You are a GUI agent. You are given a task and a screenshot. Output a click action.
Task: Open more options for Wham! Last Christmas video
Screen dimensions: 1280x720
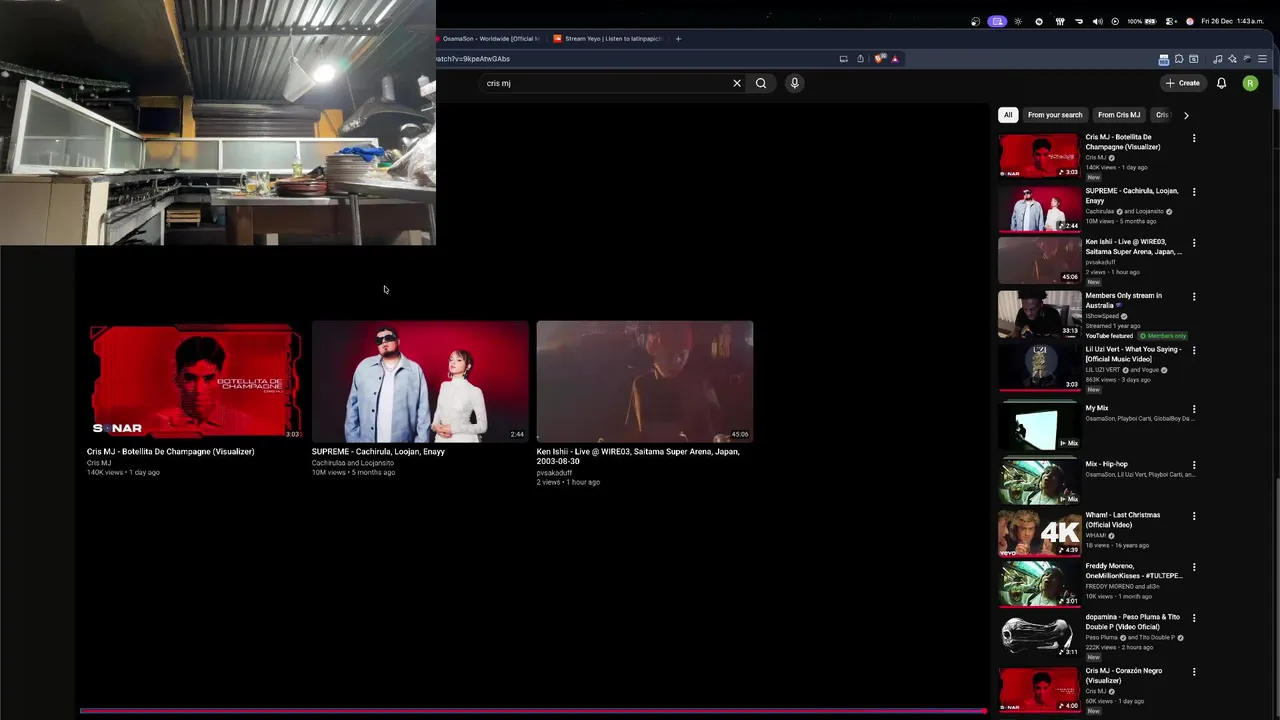point(1194,516)
